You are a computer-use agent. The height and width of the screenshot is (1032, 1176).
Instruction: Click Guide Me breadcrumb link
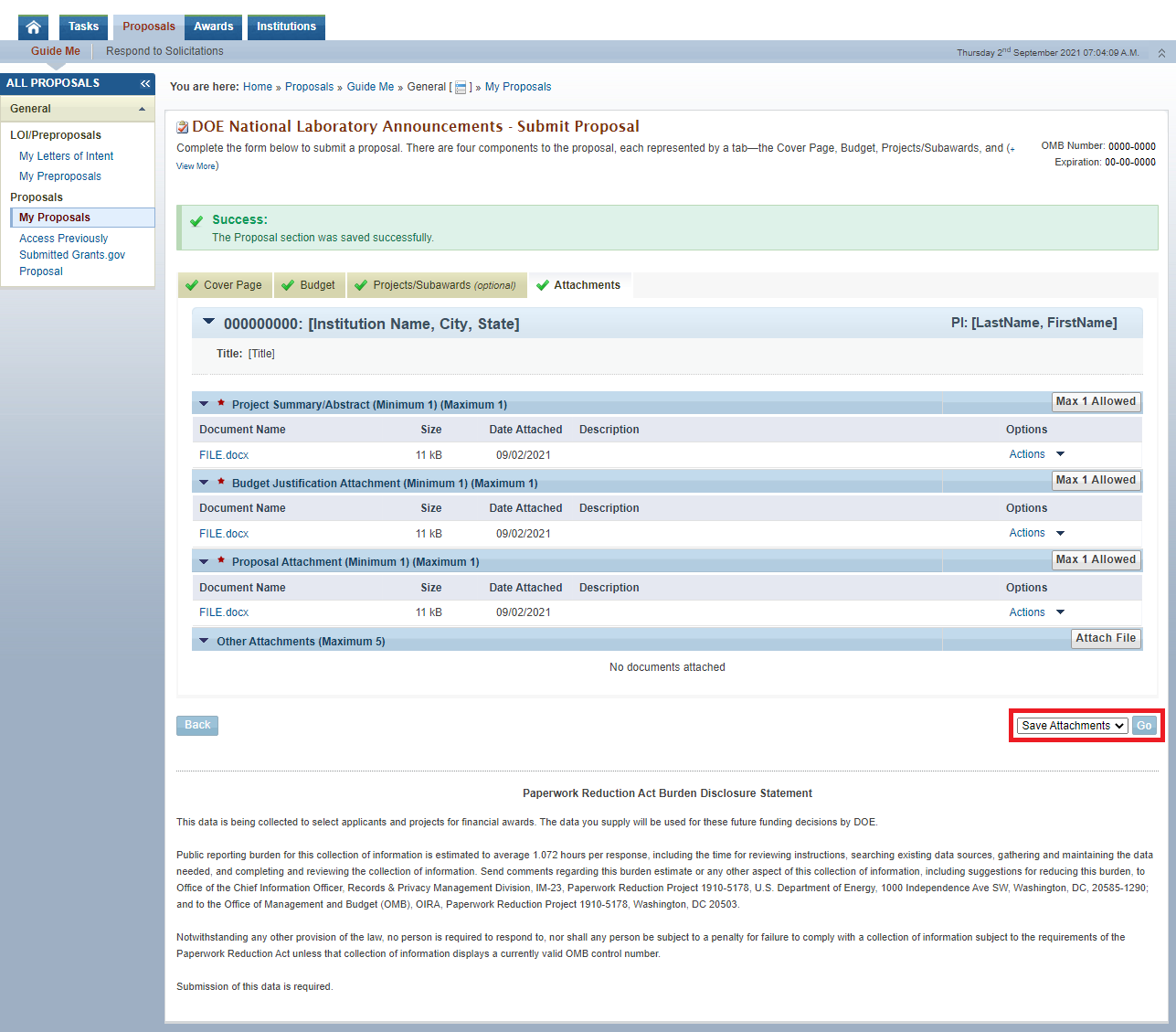coord(370,87)
